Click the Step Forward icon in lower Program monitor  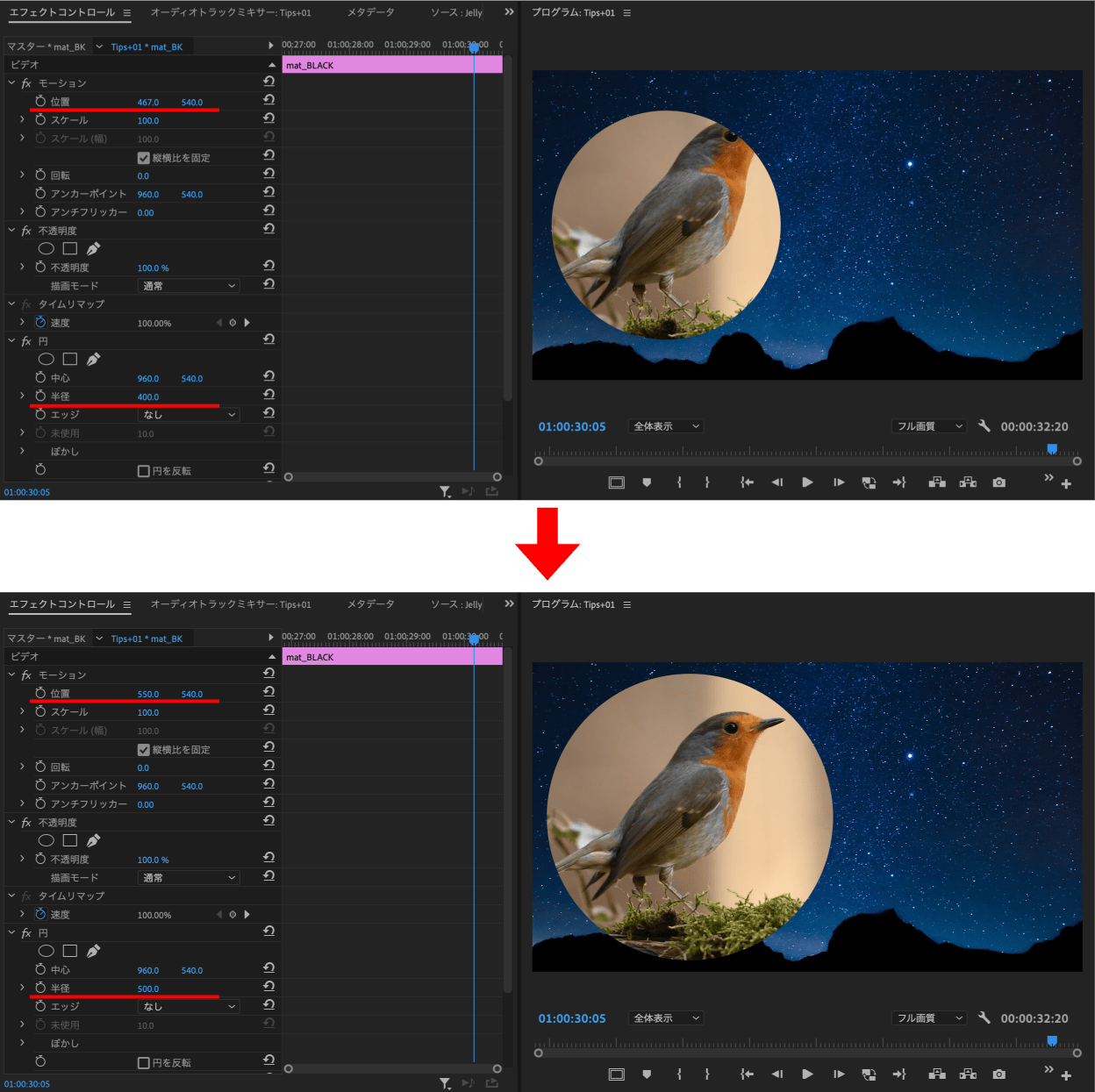click(839, 1074)
